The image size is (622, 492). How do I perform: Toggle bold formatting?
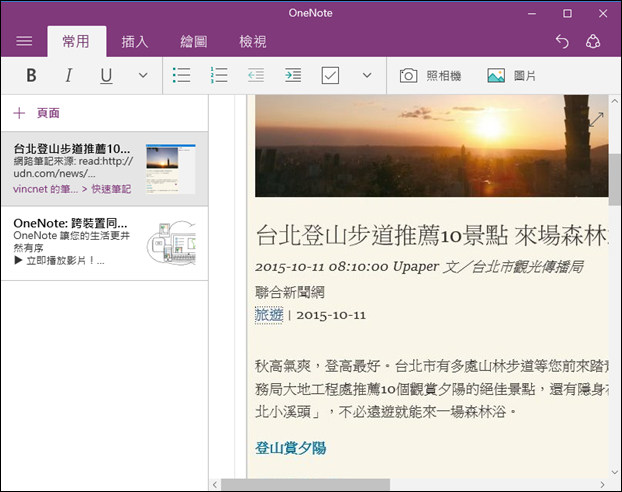click(31, 75)
